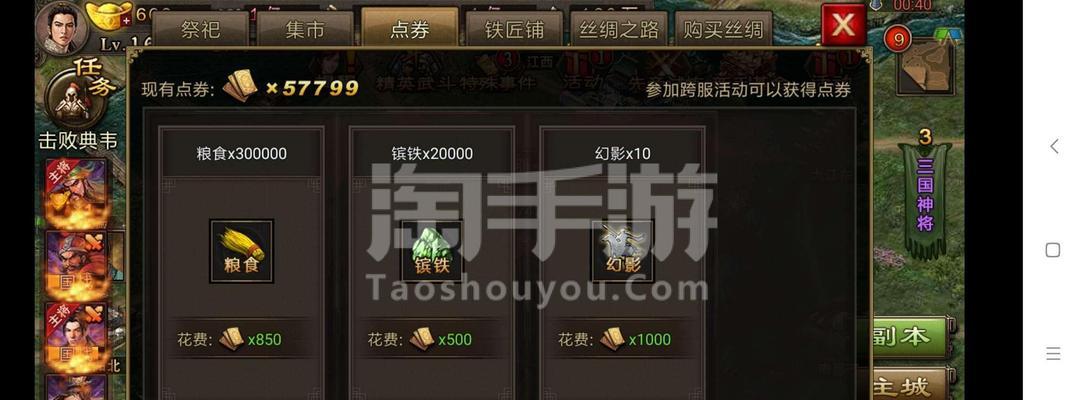Open the 购买丝绸 tab
The height and width of the screenshot is (400, 1083).
coord(723,30)
